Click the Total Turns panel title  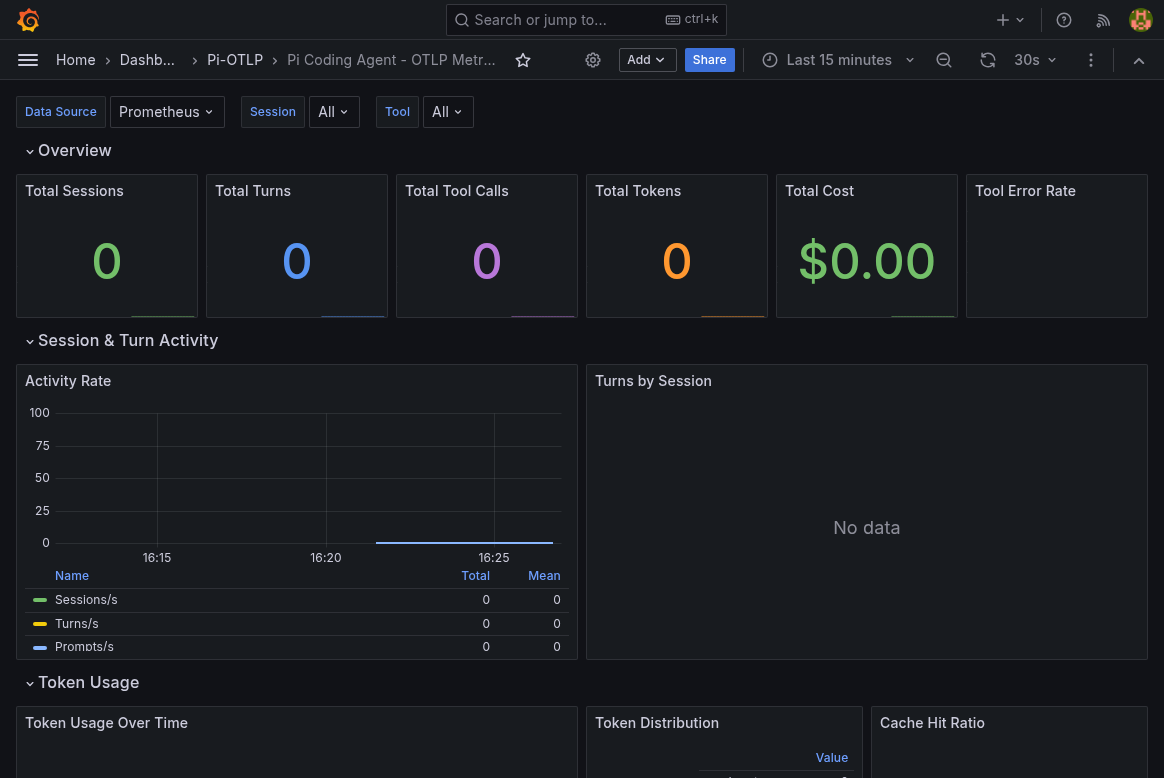coord(253,191)
